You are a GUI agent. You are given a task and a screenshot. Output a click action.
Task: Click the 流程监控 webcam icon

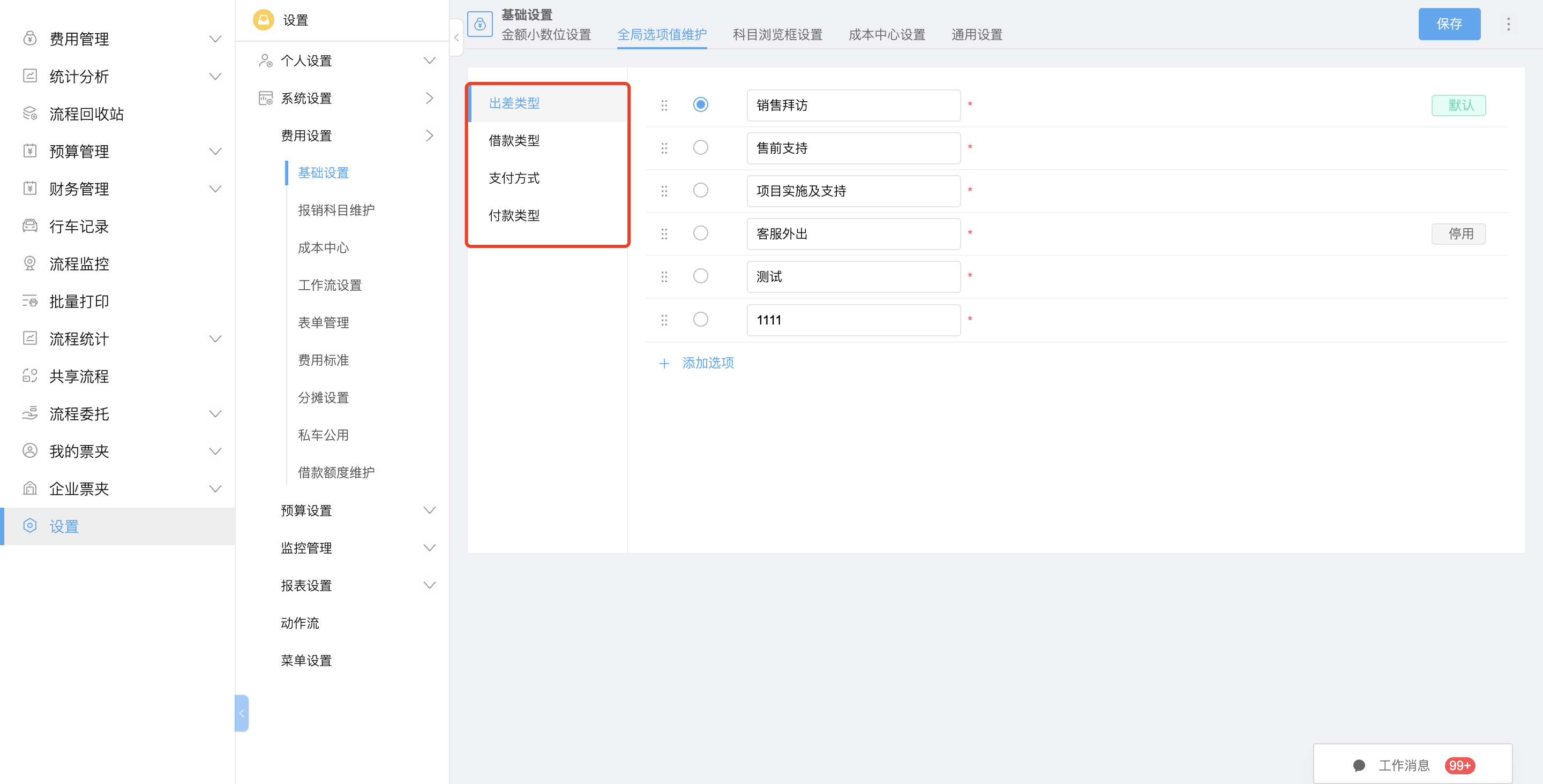(x=30, y=263)
